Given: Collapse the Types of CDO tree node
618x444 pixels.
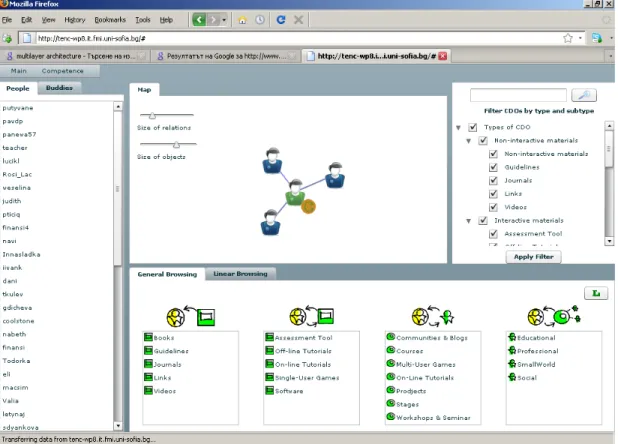Looking at the screenshot, I should pos(458,128).
